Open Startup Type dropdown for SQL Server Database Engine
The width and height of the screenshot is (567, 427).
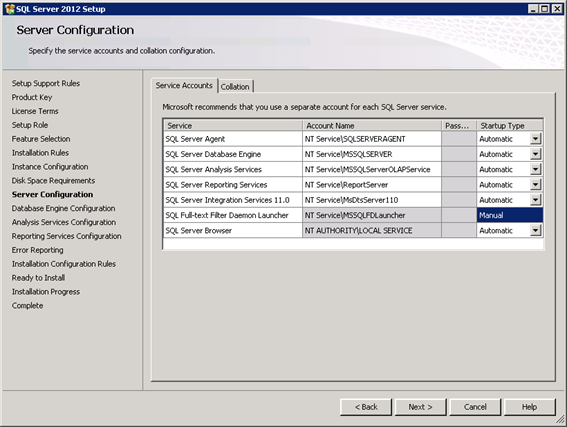[x=535, y=154]
